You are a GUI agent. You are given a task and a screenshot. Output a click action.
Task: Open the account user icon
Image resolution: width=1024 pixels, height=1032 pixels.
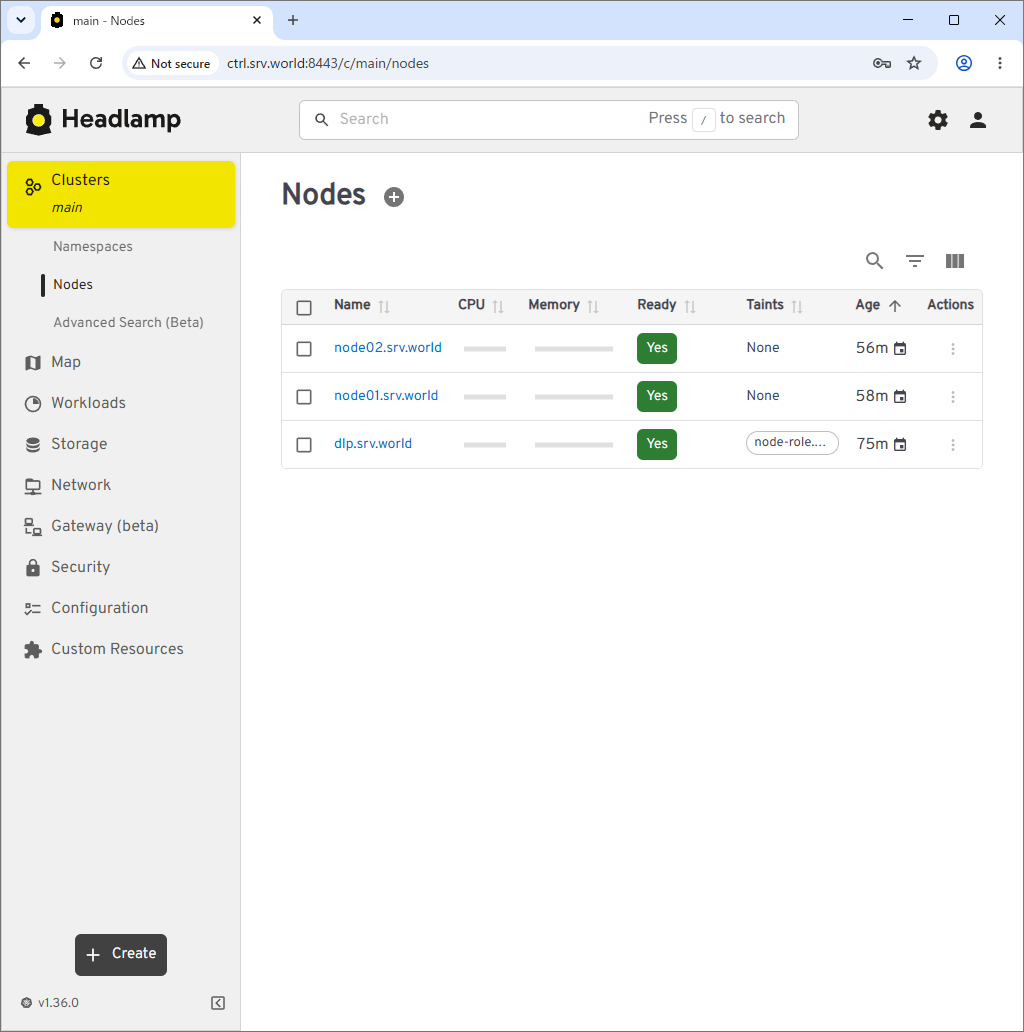(978, 120)
